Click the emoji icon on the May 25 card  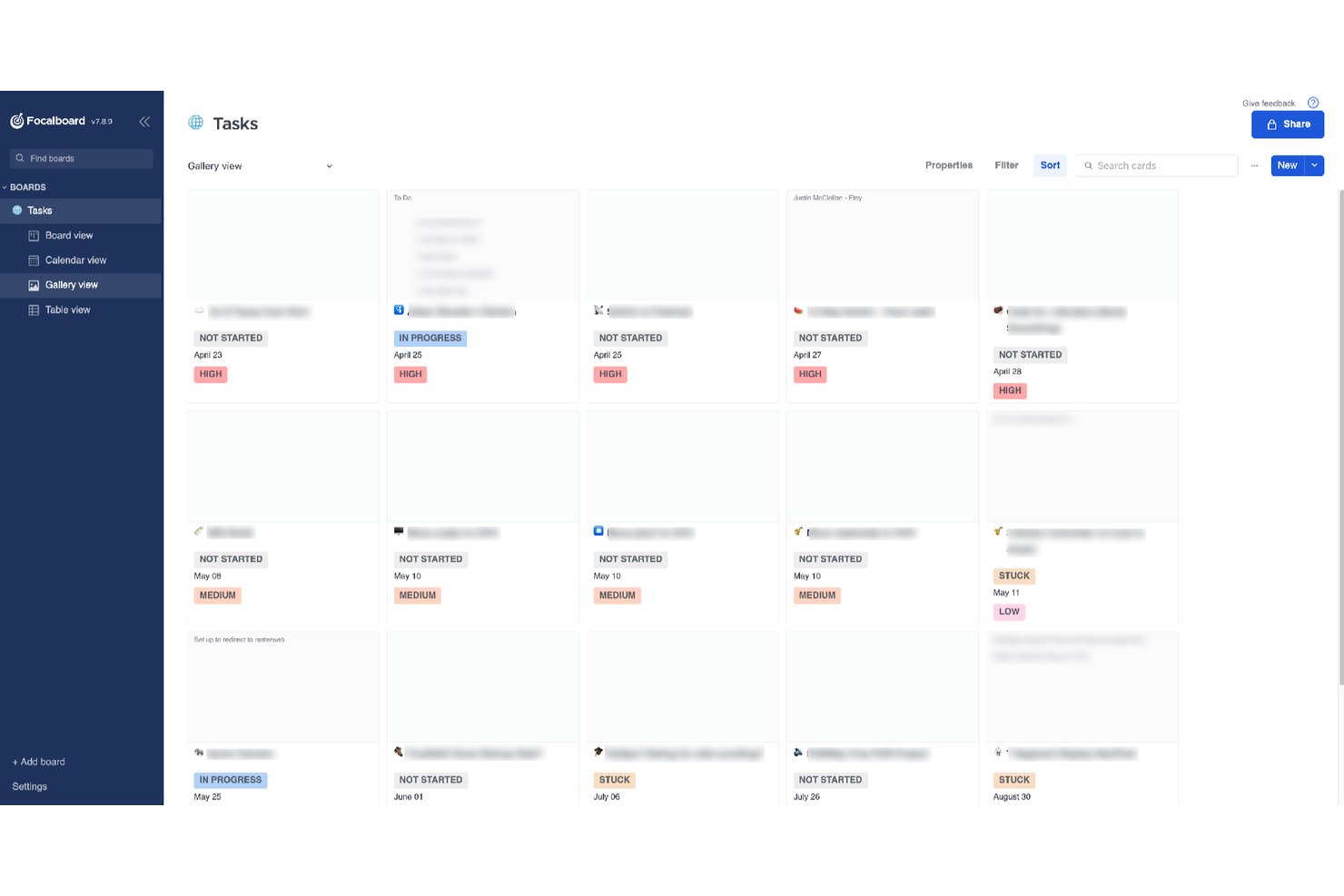[x=199, y=753]
